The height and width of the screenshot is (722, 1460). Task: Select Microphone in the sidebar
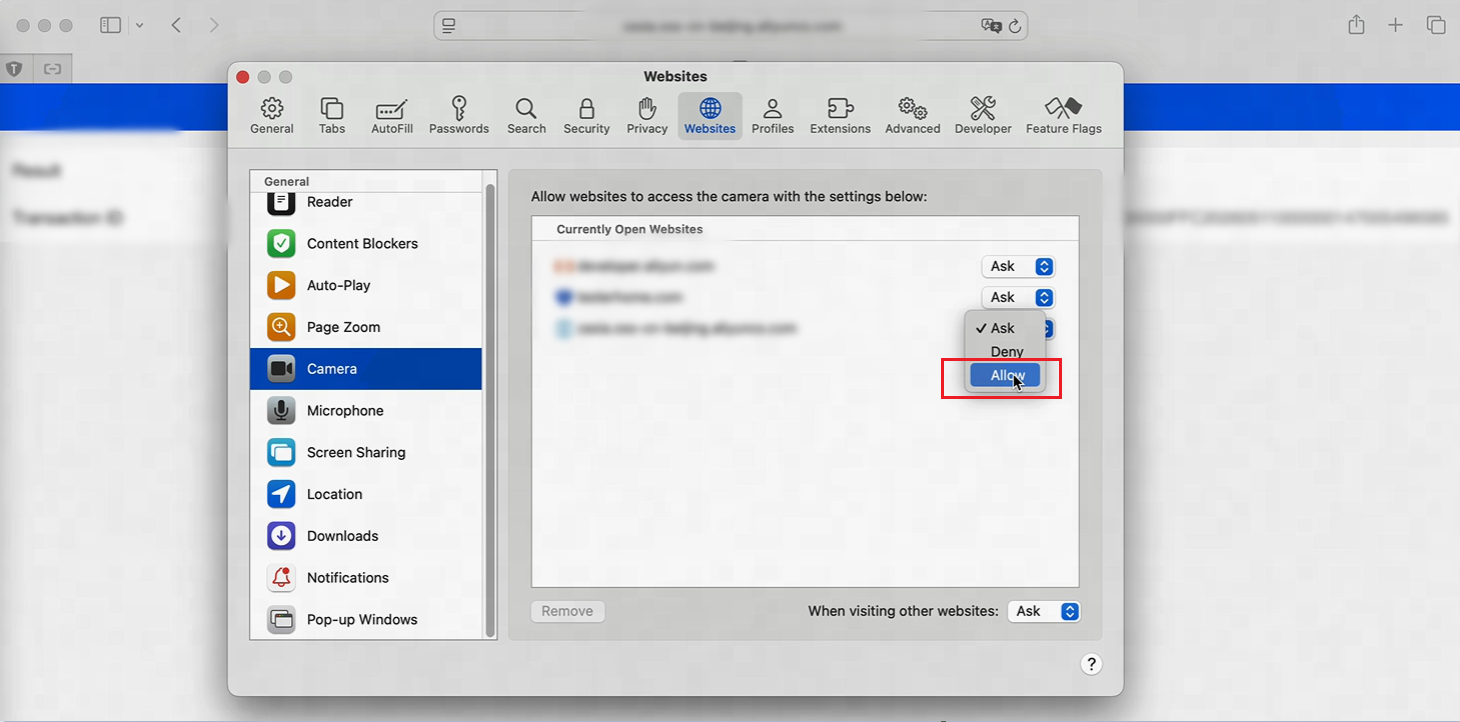tap(366, 411)
